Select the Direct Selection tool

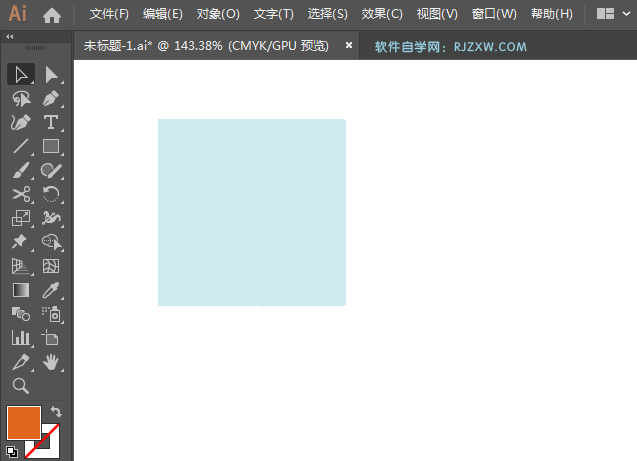(x=51, y=75)
